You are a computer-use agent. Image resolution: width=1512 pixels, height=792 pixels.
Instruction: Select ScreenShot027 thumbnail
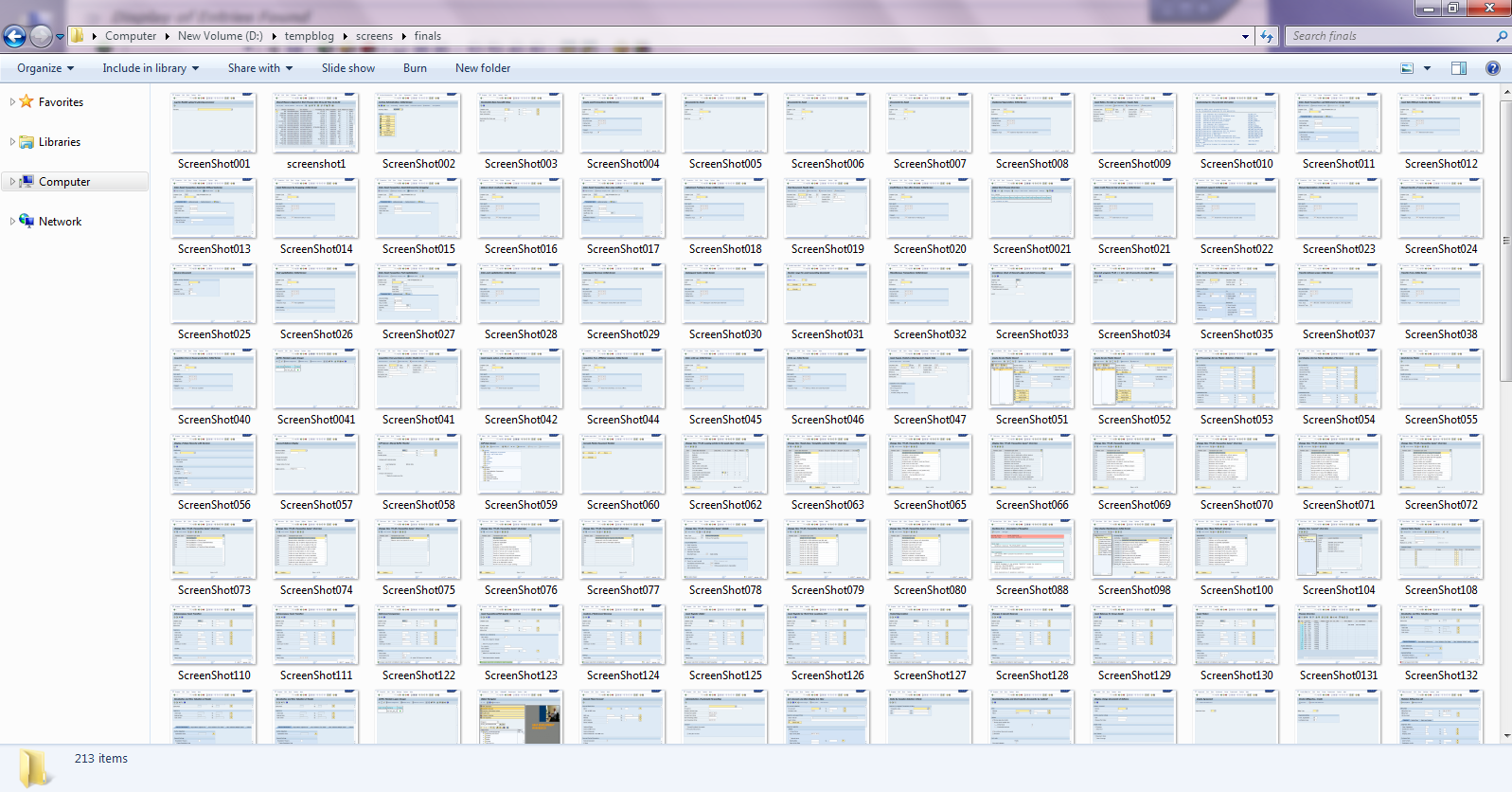tap(418, 294)
